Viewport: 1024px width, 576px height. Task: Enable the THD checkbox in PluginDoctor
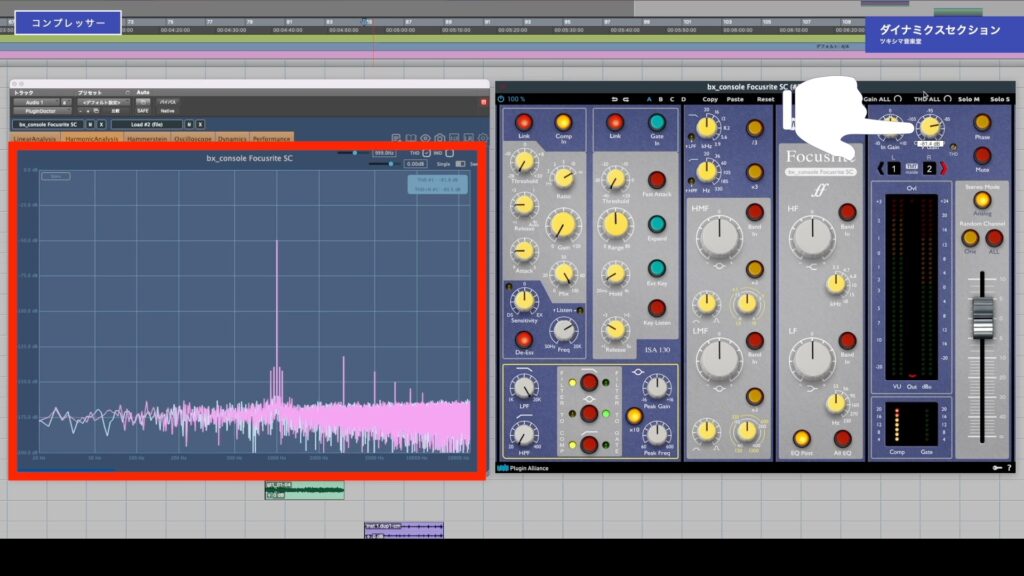[426, 153]
